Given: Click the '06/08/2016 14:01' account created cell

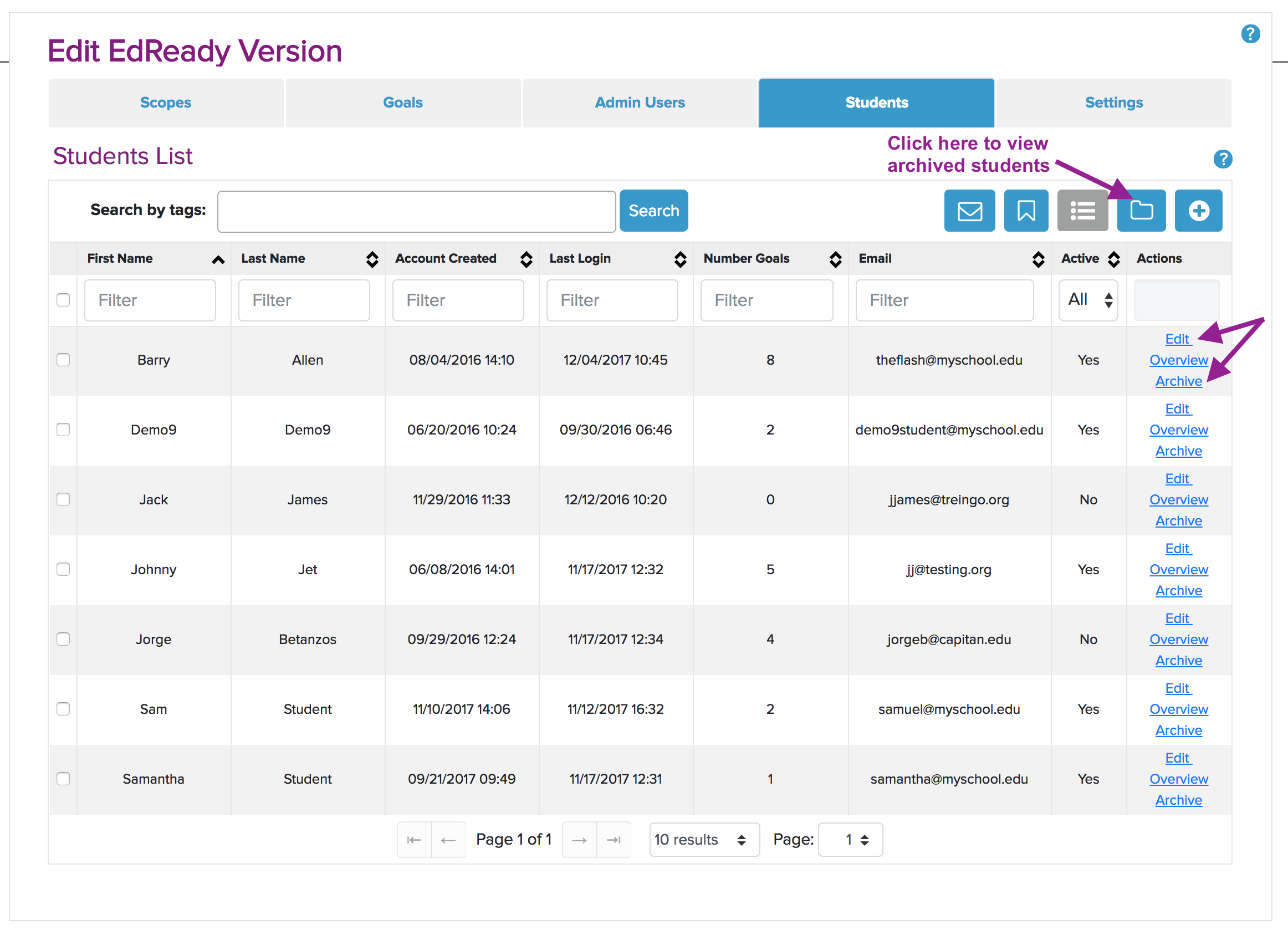Looking at the screenshot, I should click(462, 569).
